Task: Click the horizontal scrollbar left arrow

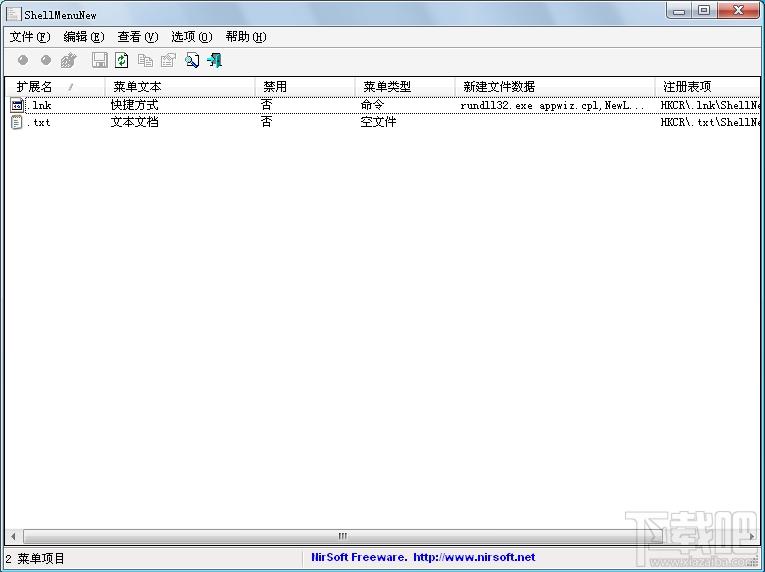Action: pos(13,536)
